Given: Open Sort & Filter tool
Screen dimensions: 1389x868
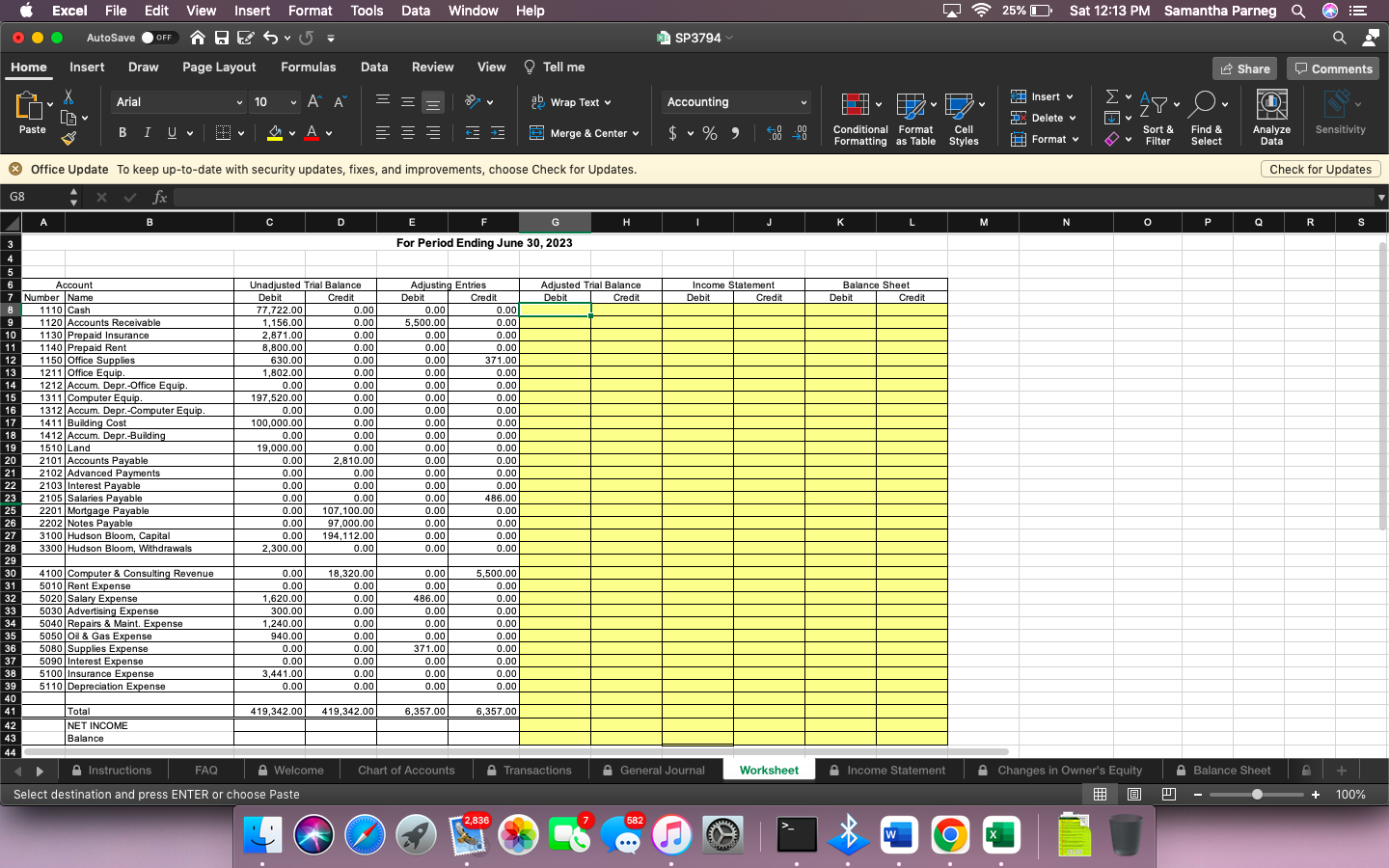Looking at the screenshot, I should 1157,119.
